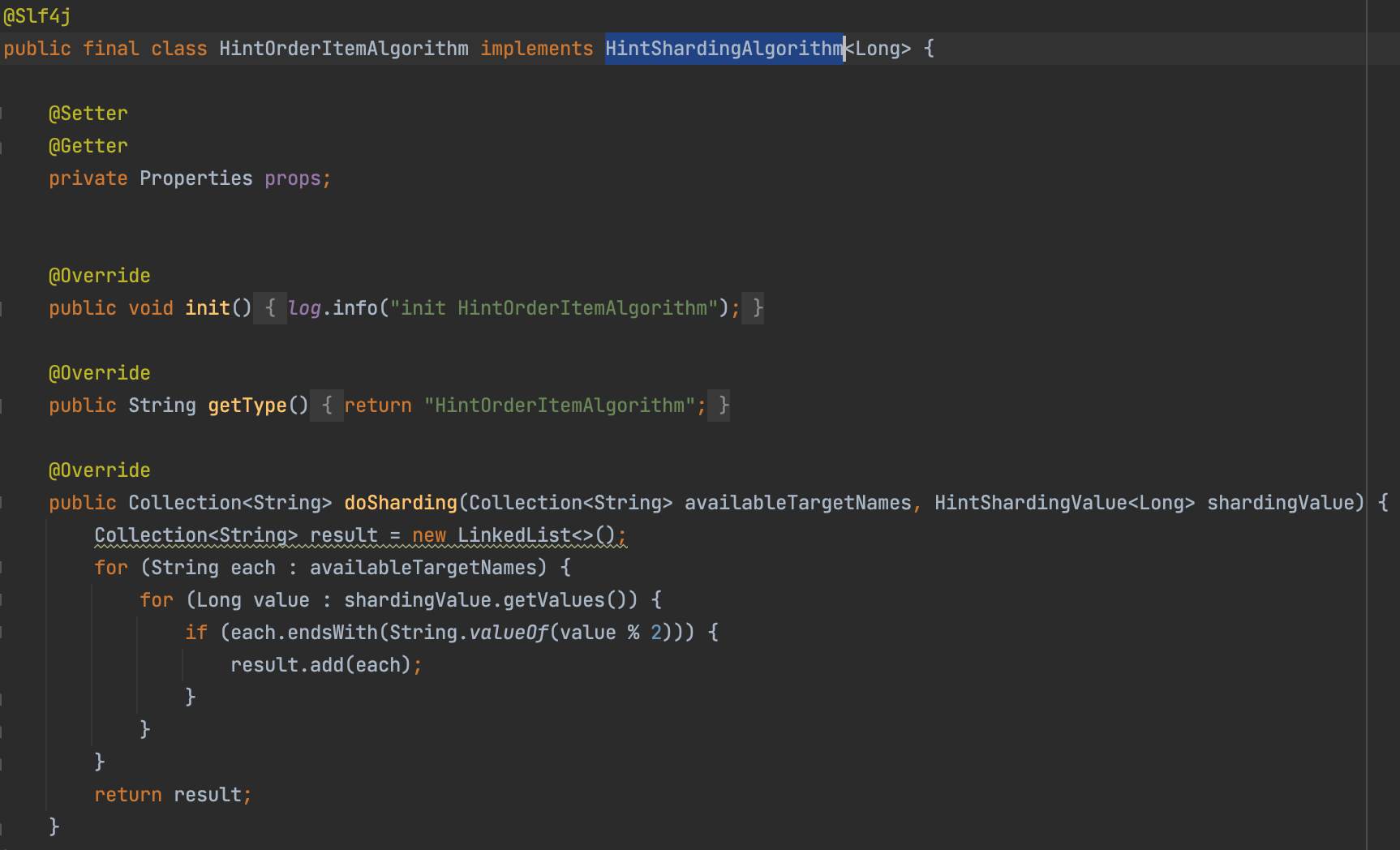Expand the folded body of init()
1400x850 pixels.
pyautogui.click(x=270, y=308)
